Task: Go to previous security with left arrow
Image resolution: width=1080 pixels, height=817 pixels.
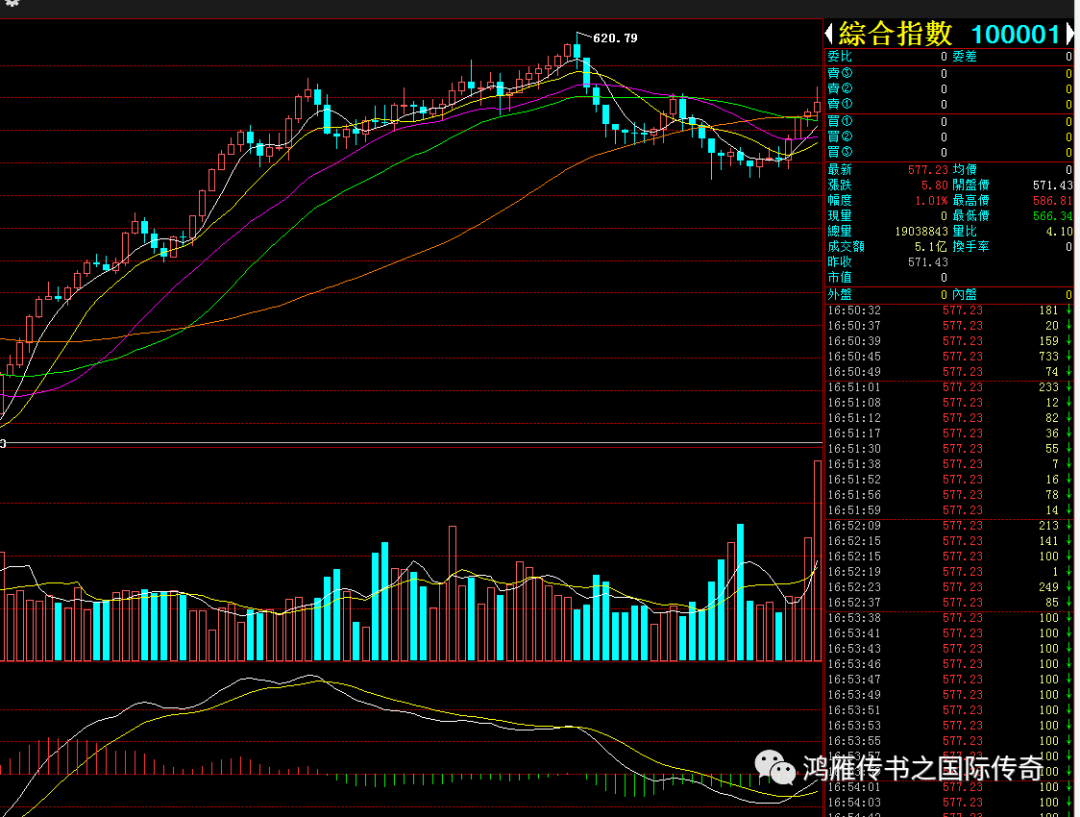Action: tap(829, 33)
